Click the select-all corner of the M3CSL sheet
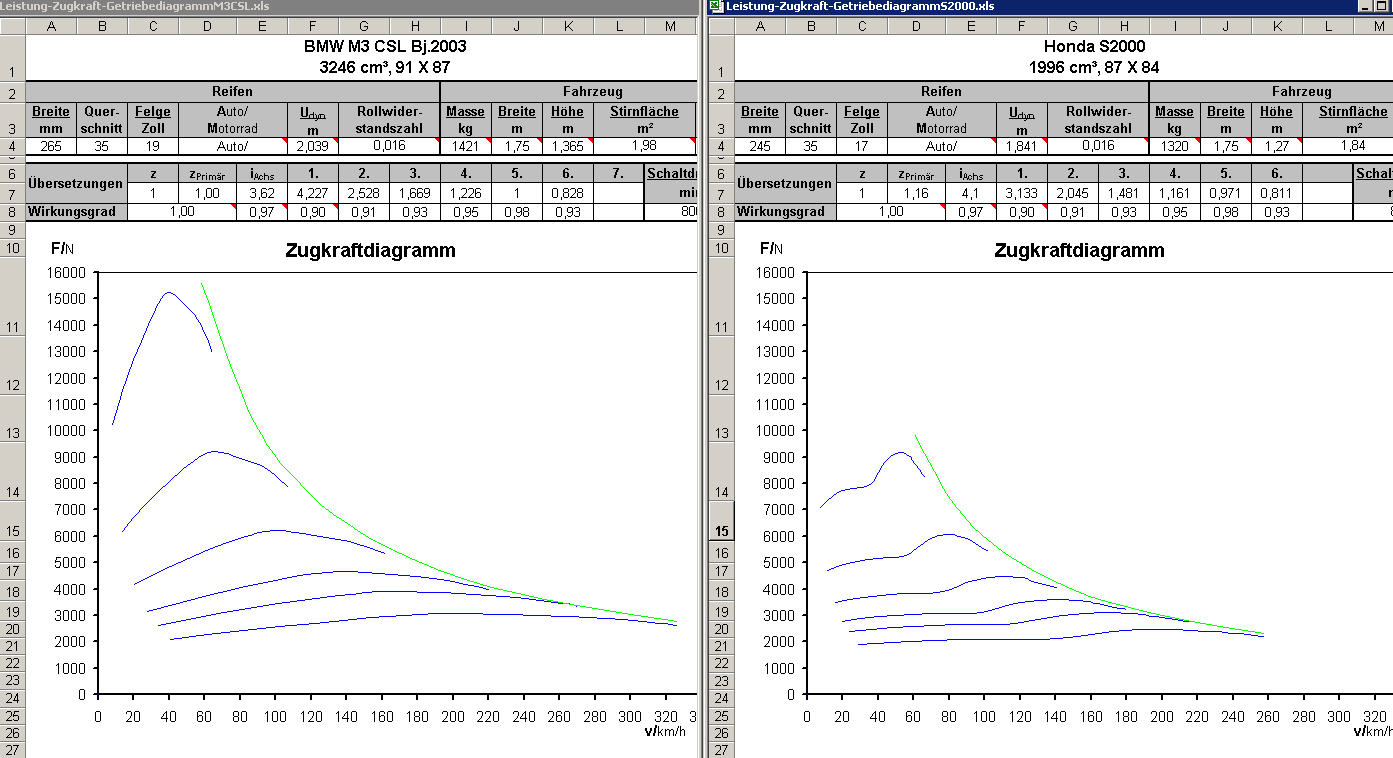 tap(12, 25)
